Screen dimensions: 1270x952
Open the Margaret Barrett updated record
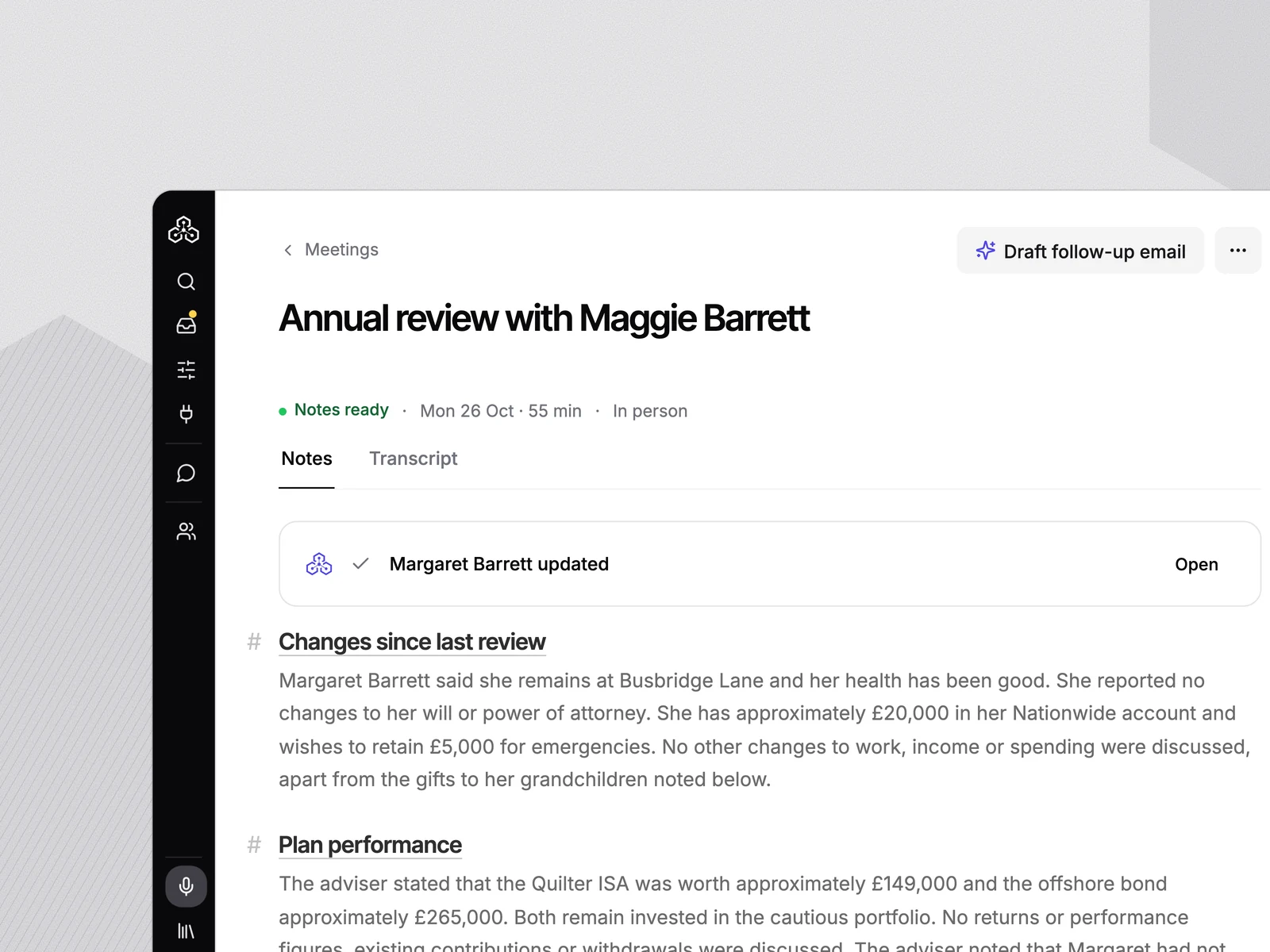coord(1196,564)
